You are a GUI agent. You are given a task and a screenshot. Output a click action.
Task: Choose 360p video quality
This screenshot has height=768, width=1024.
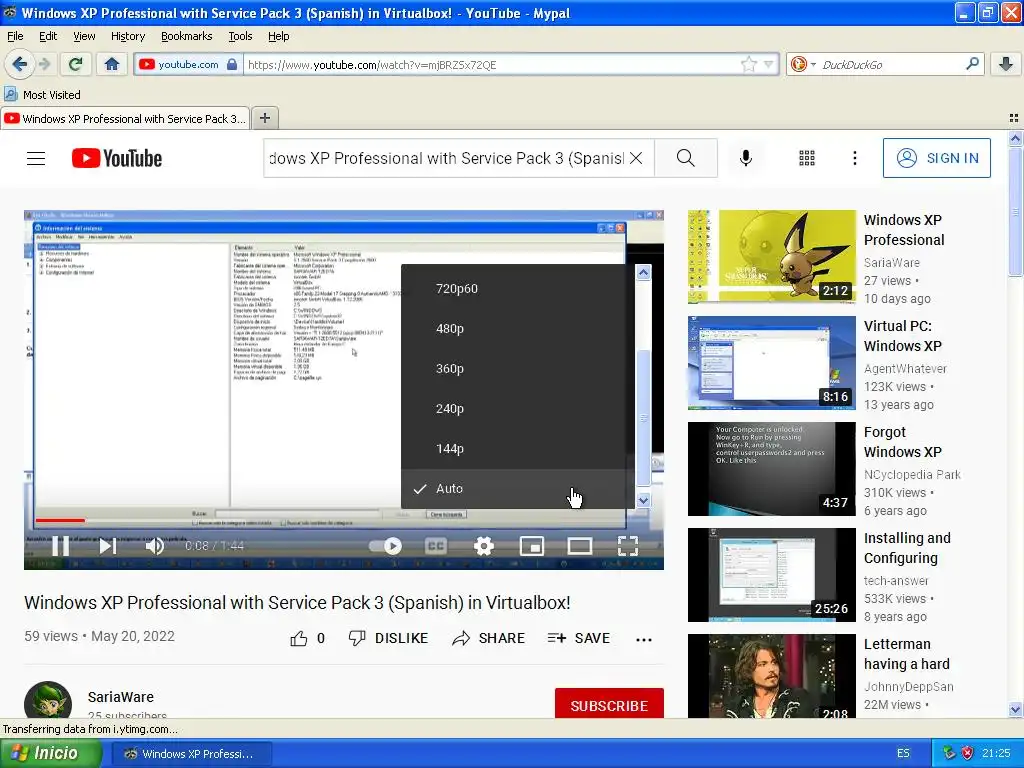517,368
